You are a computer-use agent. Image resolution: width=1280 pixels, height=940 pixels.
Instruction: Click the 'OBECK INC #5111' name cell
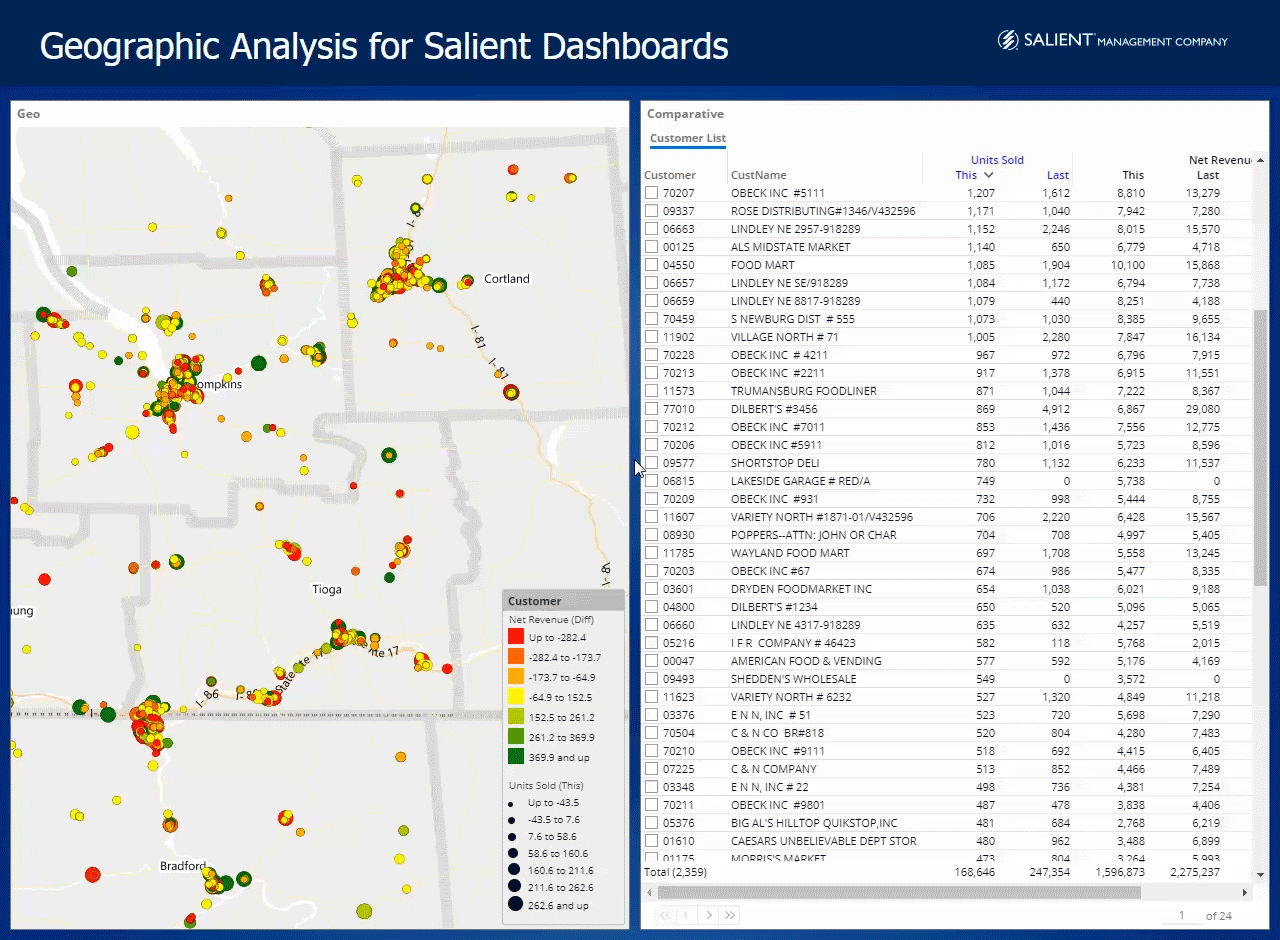coord(778,193)
